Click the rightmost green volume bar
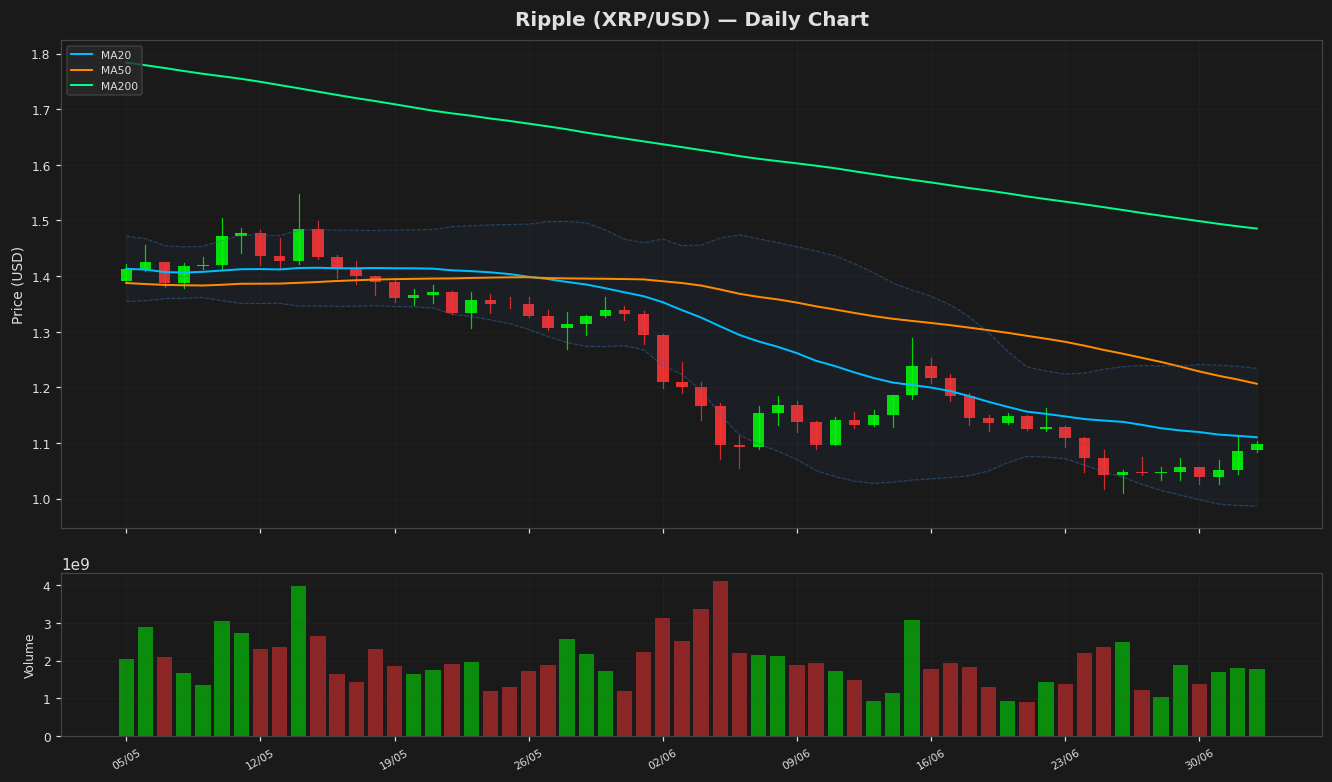 pyautogui.click(x=1257, y=703)
